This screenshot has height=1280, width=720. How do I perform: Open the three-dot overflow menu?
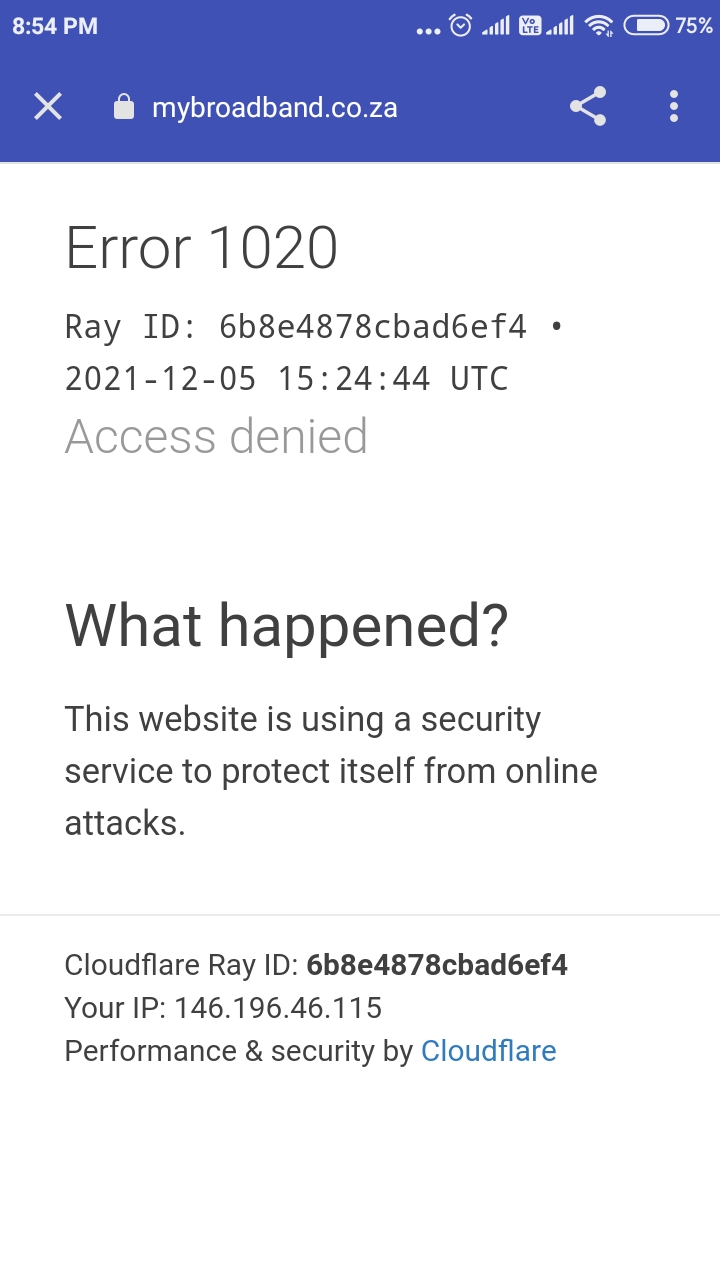[674, 107]
